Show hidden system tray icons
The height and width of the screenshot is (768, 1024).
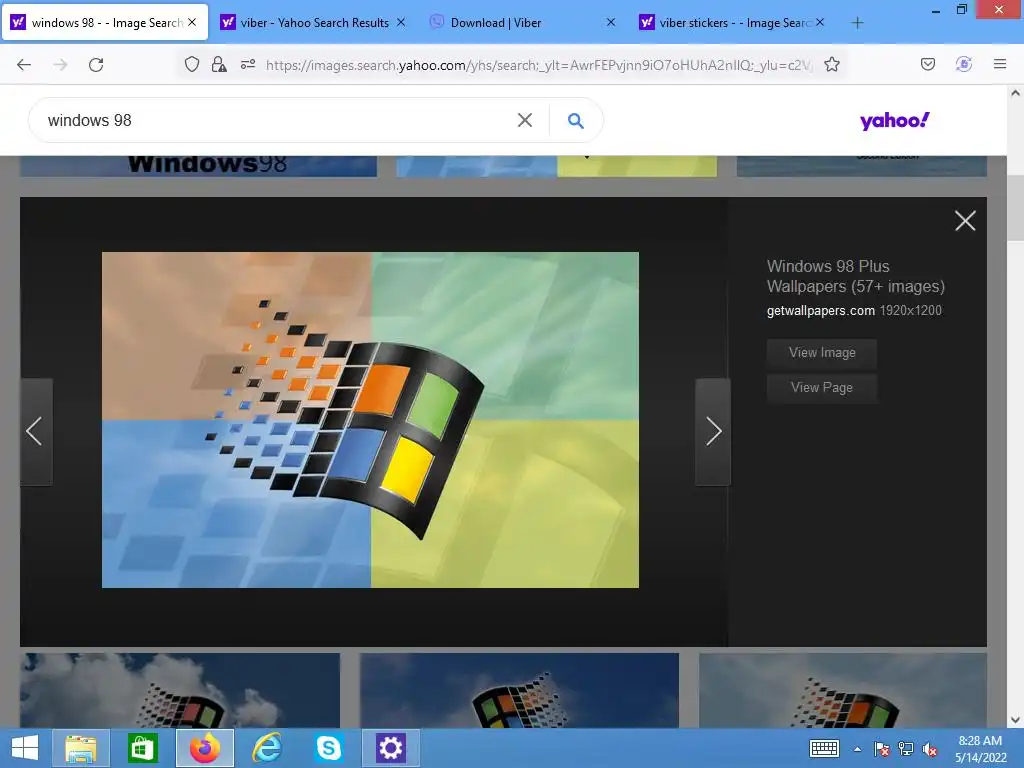point(857,749)
